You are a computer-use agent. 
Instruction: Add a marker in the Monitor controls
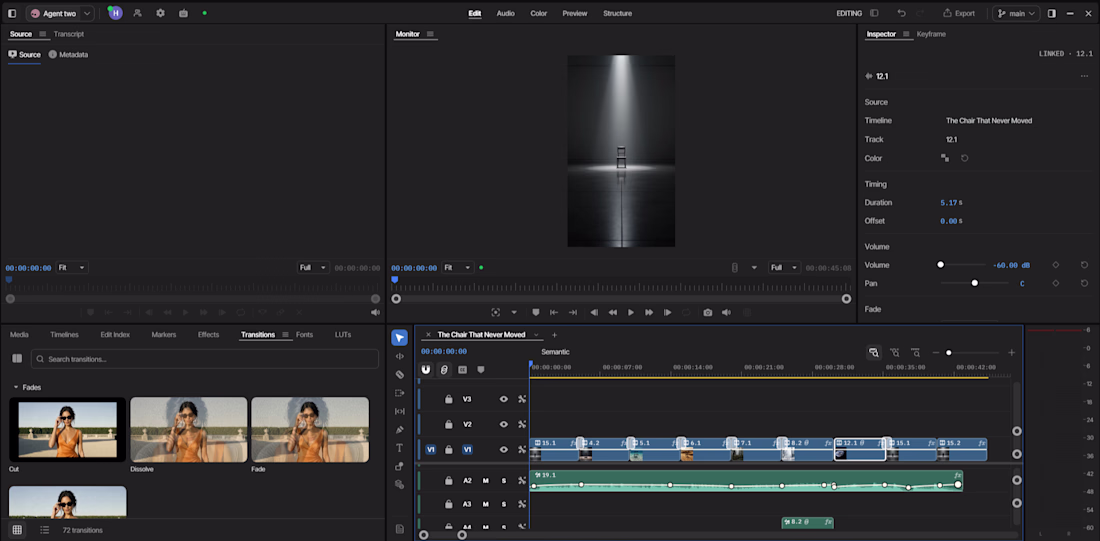[x=535, y=312]
